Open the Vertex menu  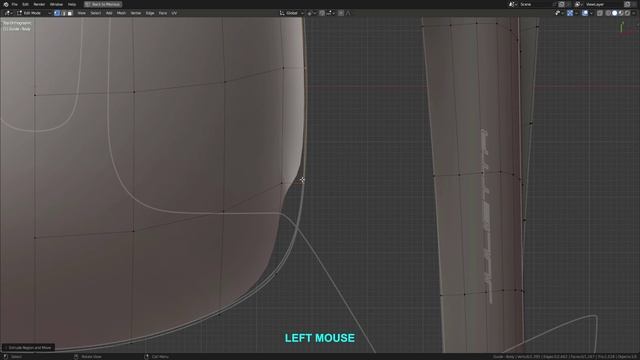pos(136,13)
